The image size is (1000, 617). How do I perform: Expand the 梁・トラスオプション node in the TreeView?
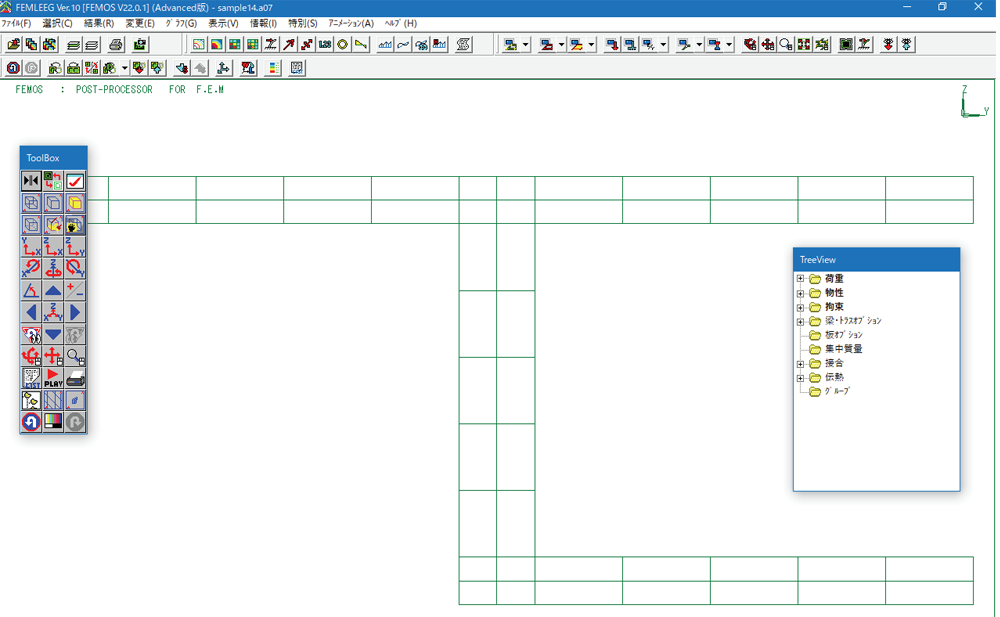800,322
